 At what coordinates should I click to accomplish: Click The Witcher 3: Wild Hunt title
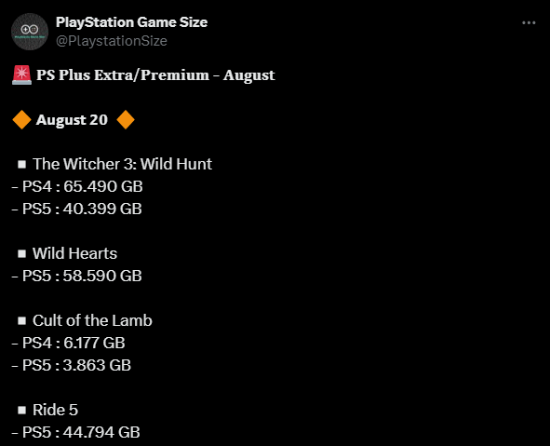point(122,164)
